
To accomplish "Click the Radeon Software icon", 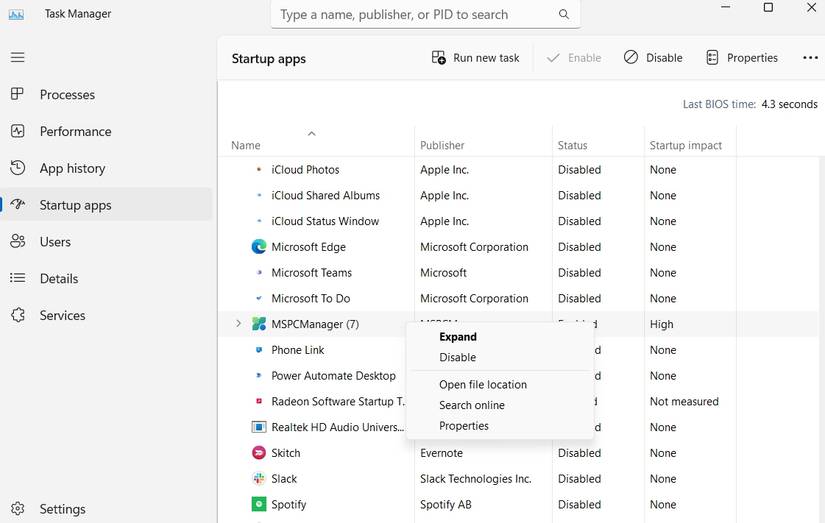I will coord(258,401).
